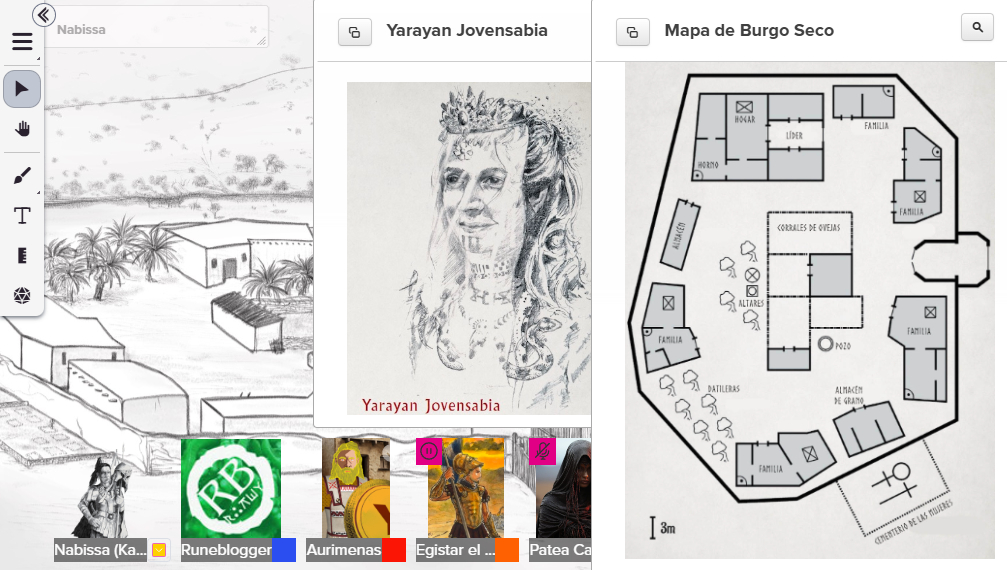
Task: Click Aurimenas' red color swatch
Action: [x=394, y=550]
